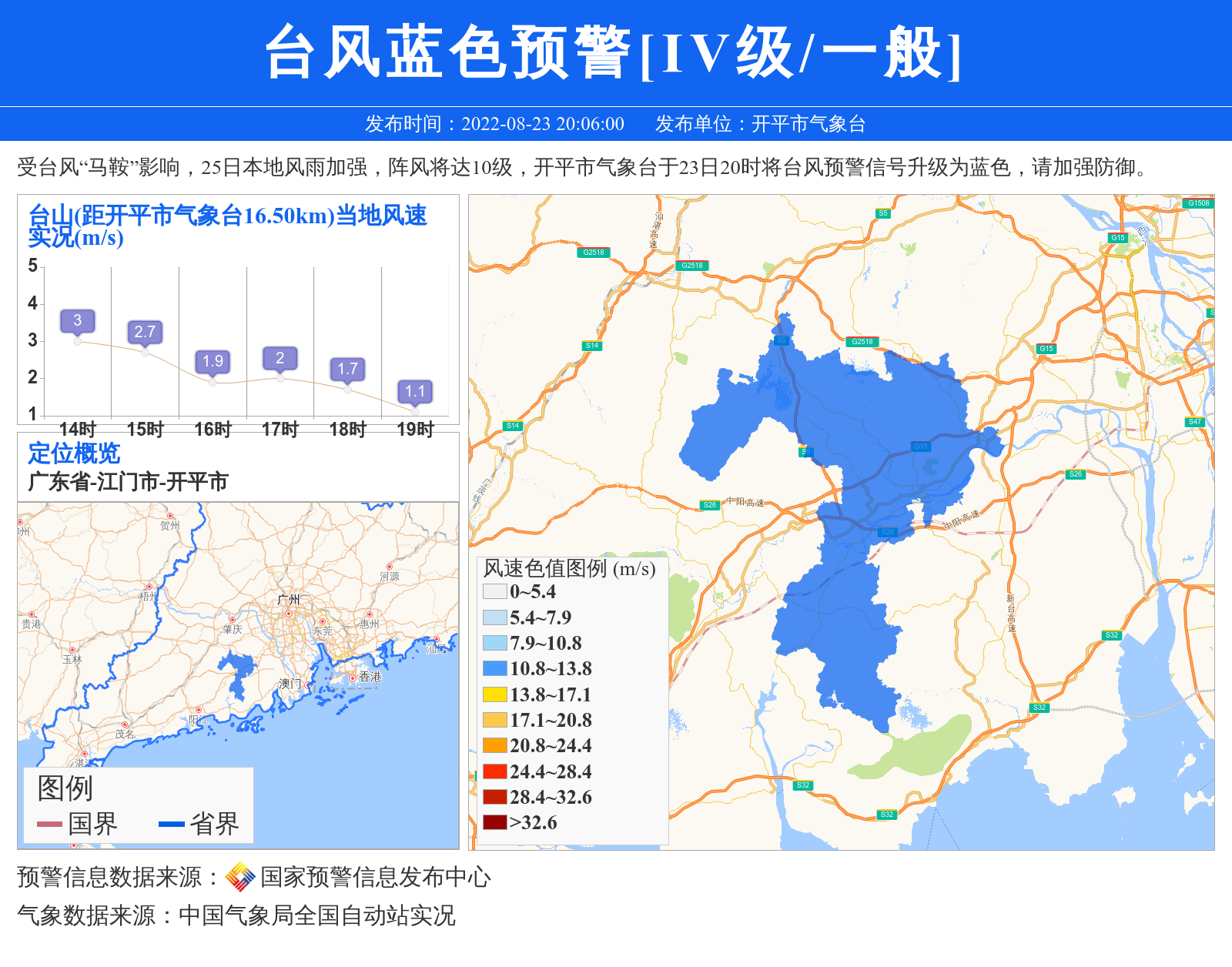
Task: Click the Hezhou (贺州) city marker
Action: coord(170,516)
